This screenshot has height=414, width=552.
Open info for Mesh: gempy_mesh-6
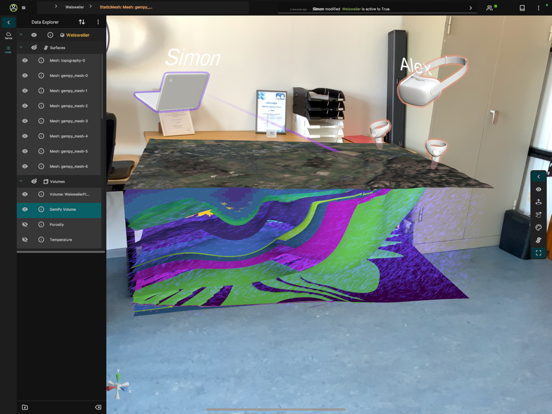(x=41, y=167)
